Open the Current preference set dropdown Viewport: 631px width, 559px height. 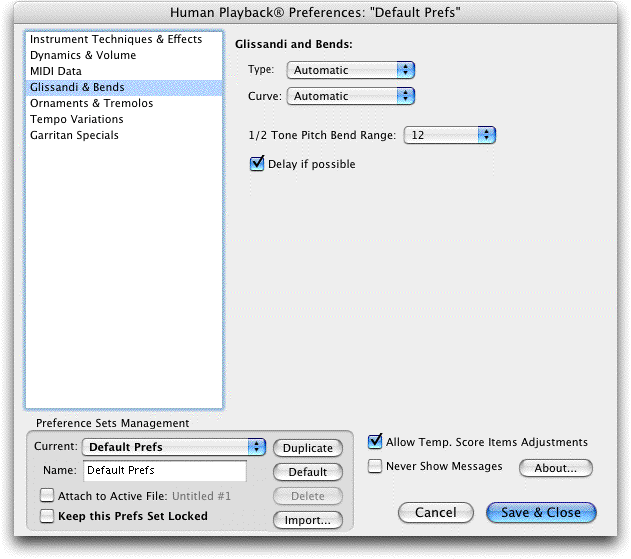pyautogui.click(x=174, y=447)
